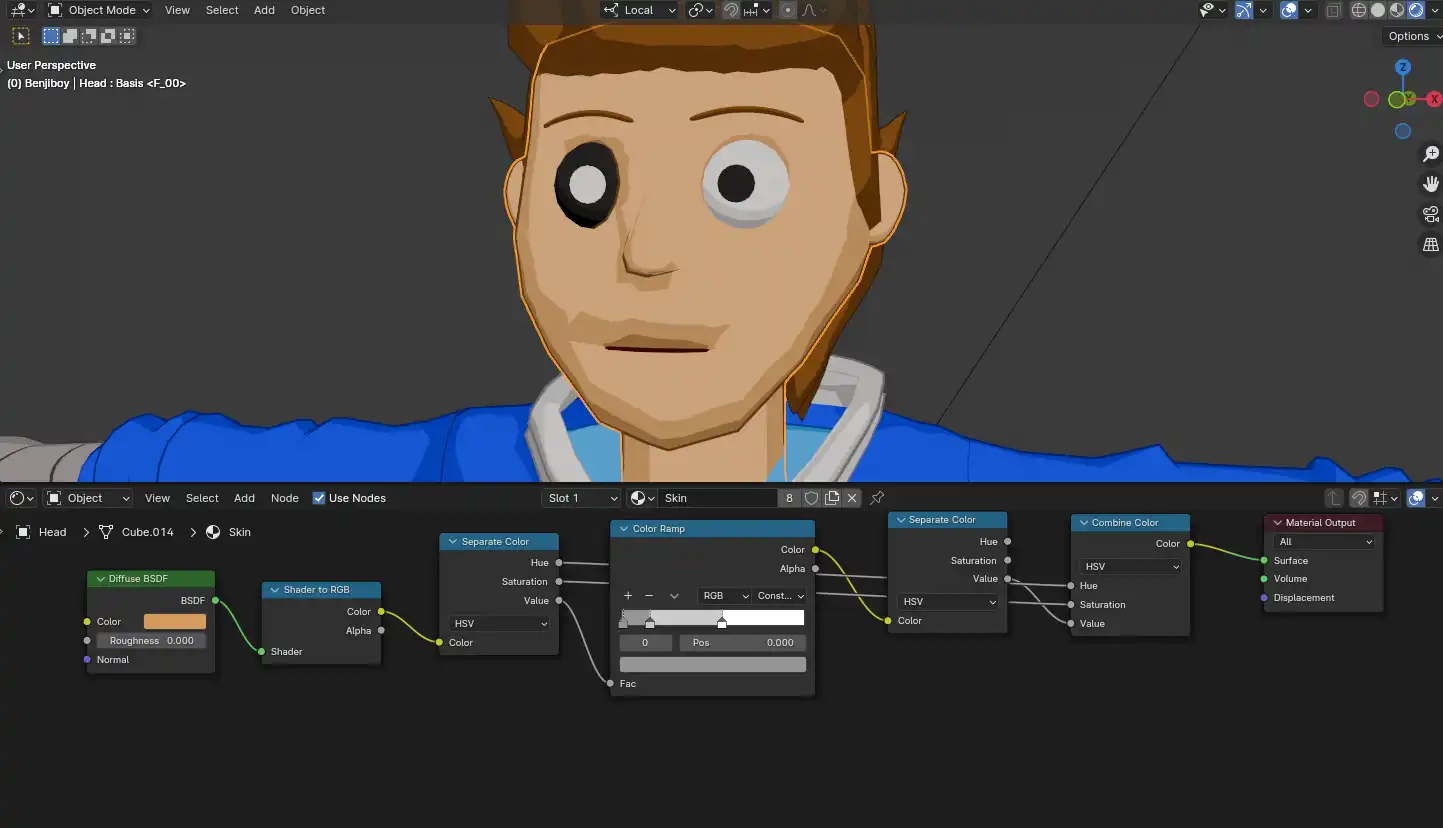This screenshot has height=828, width=1443.
Task: Select Material Preview shading mode
Action: coord(1396,10)
